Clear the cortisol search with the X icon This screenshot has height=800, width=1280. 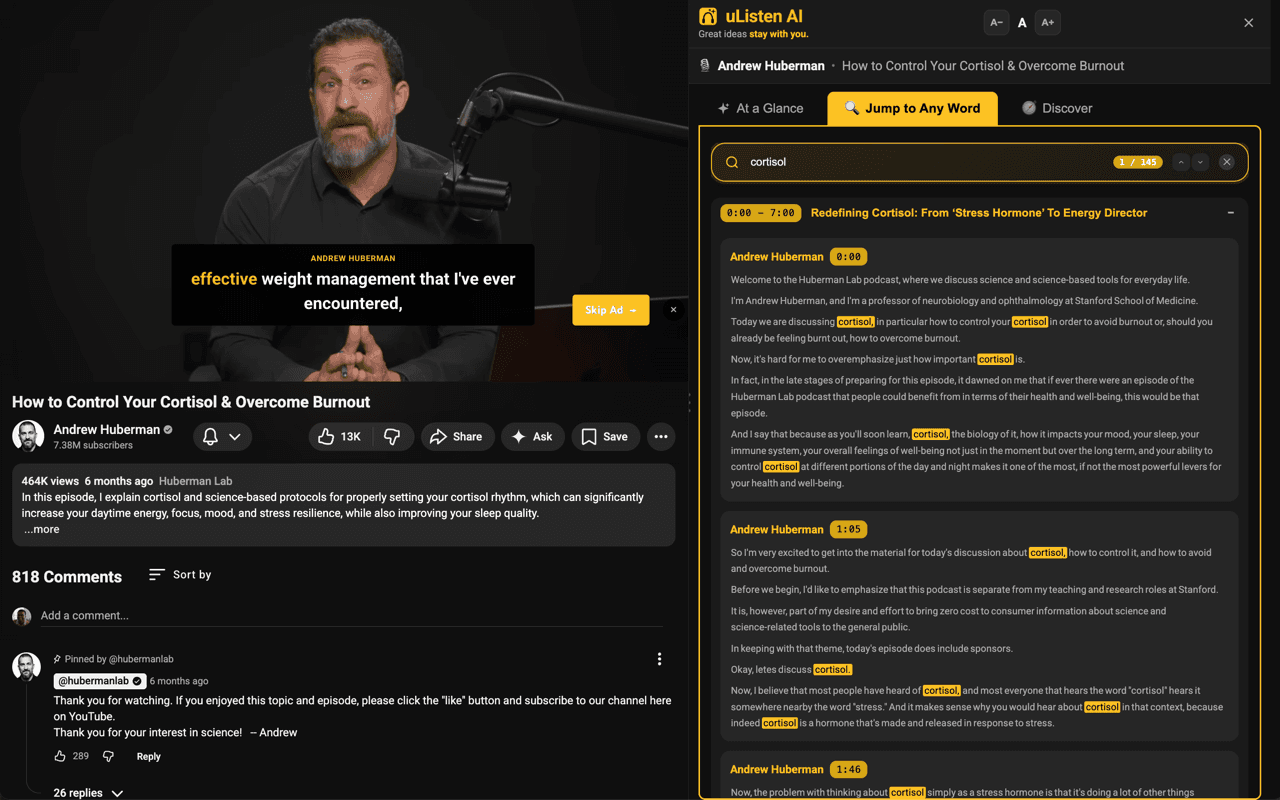coord(1227,161)
